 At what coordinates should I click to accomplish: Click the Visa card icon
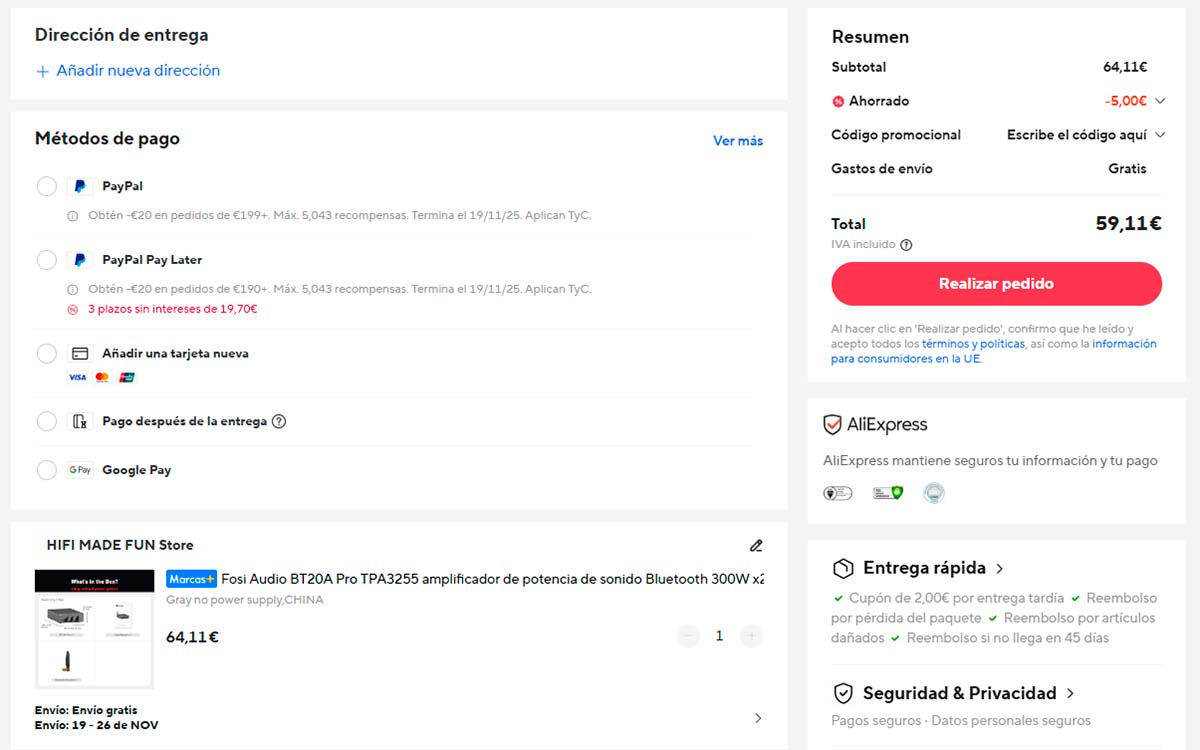[x=75, y=378]
